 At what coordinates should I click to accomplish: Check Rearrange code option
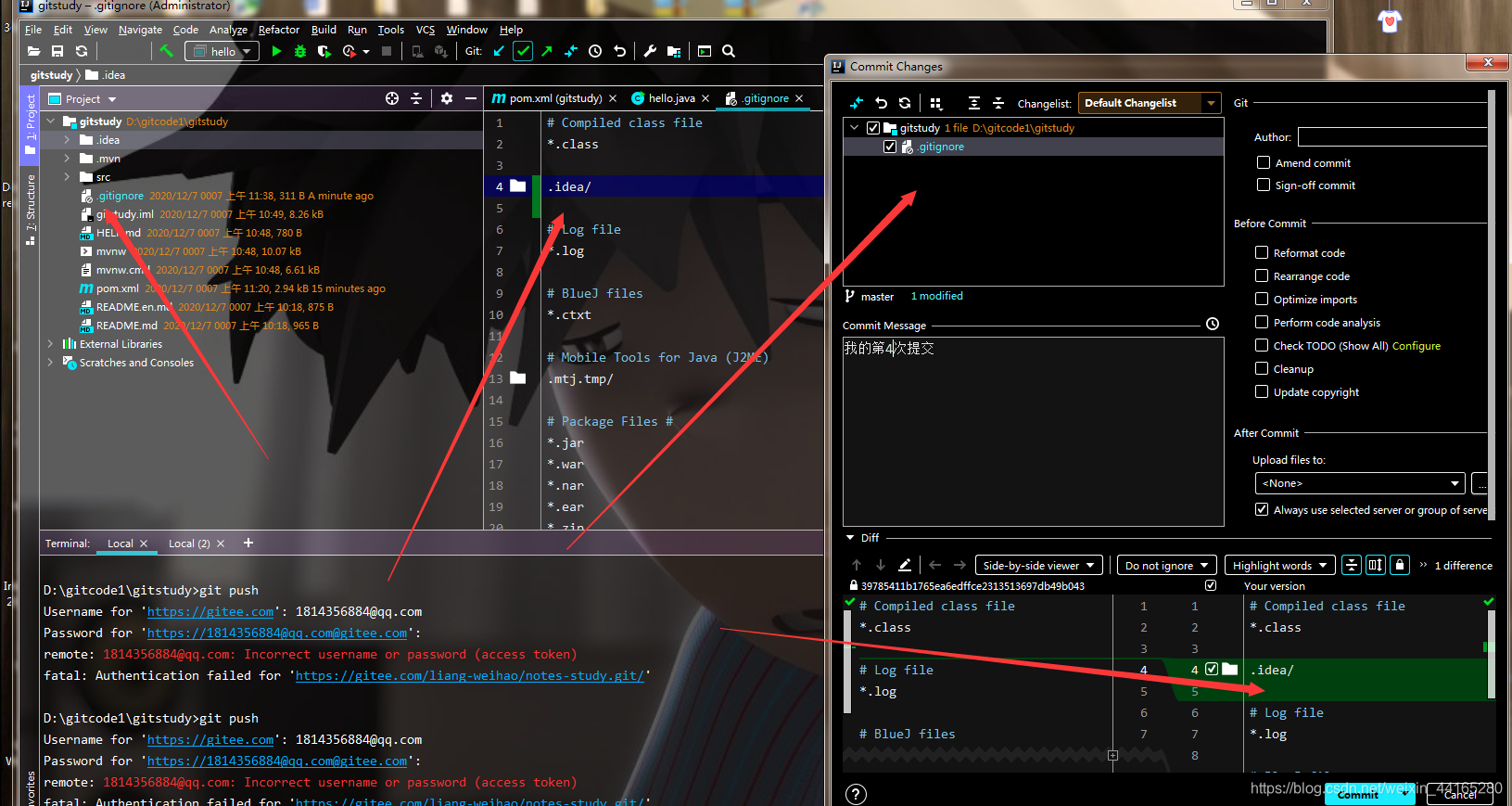coord(1262,275)
